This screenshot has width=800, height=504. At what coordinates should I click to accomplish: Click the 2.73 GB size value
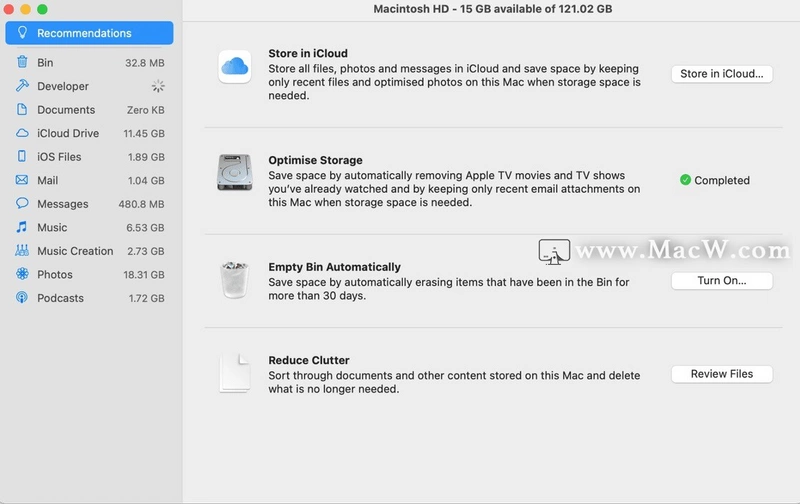pos(146,251)
